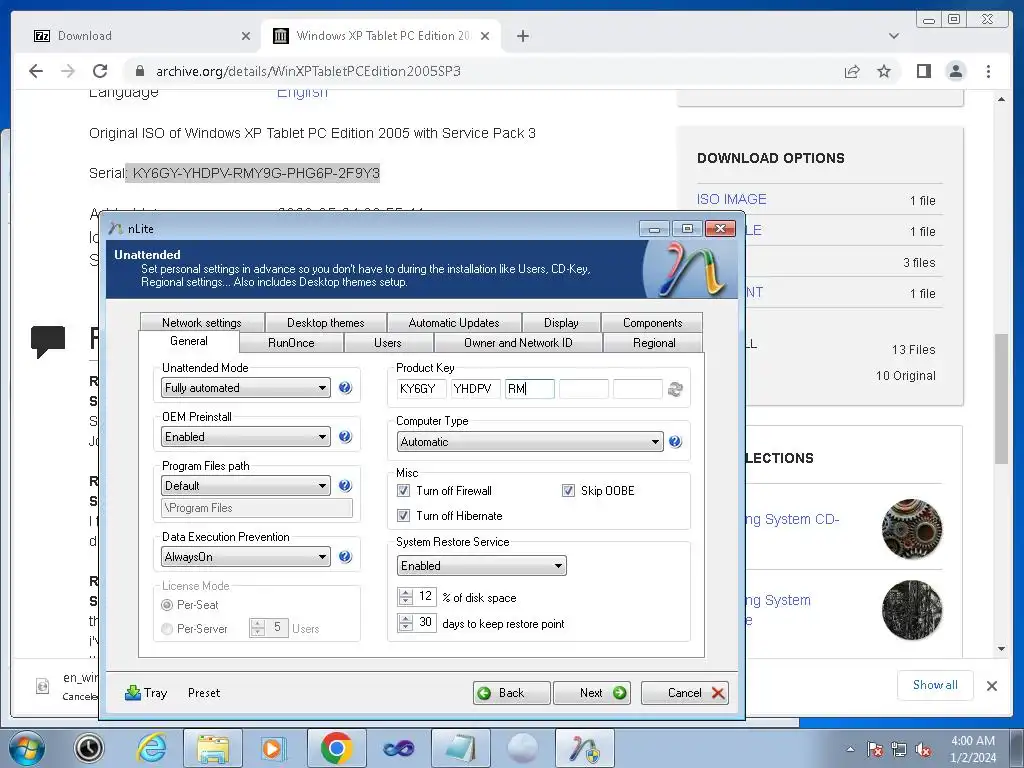This screenshot has width=1024, height=768.
Task: Close the Download tab
Action: tap(246, 36)
